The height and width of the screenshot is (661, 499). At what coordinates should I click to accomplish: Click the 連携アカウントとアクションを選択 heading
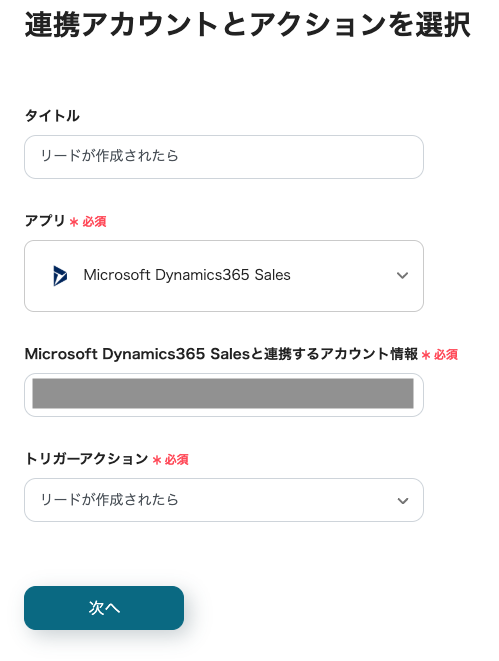248,24
